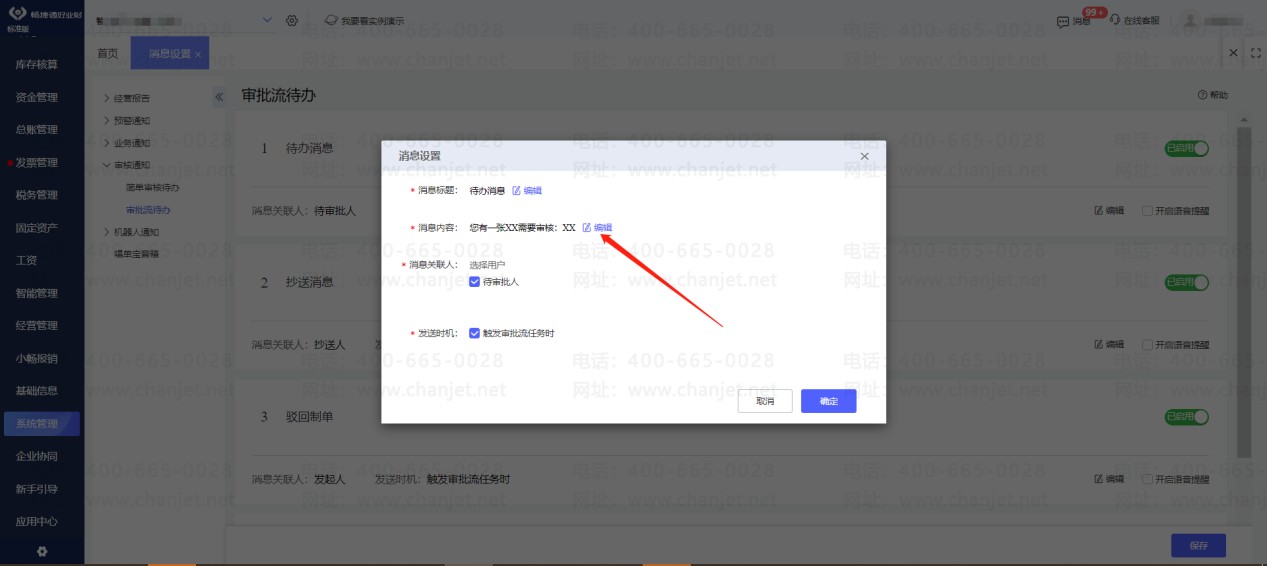Open 在线客服 online support
Viewport: 1267px width, 566px height.
(x=1135, y=20)
